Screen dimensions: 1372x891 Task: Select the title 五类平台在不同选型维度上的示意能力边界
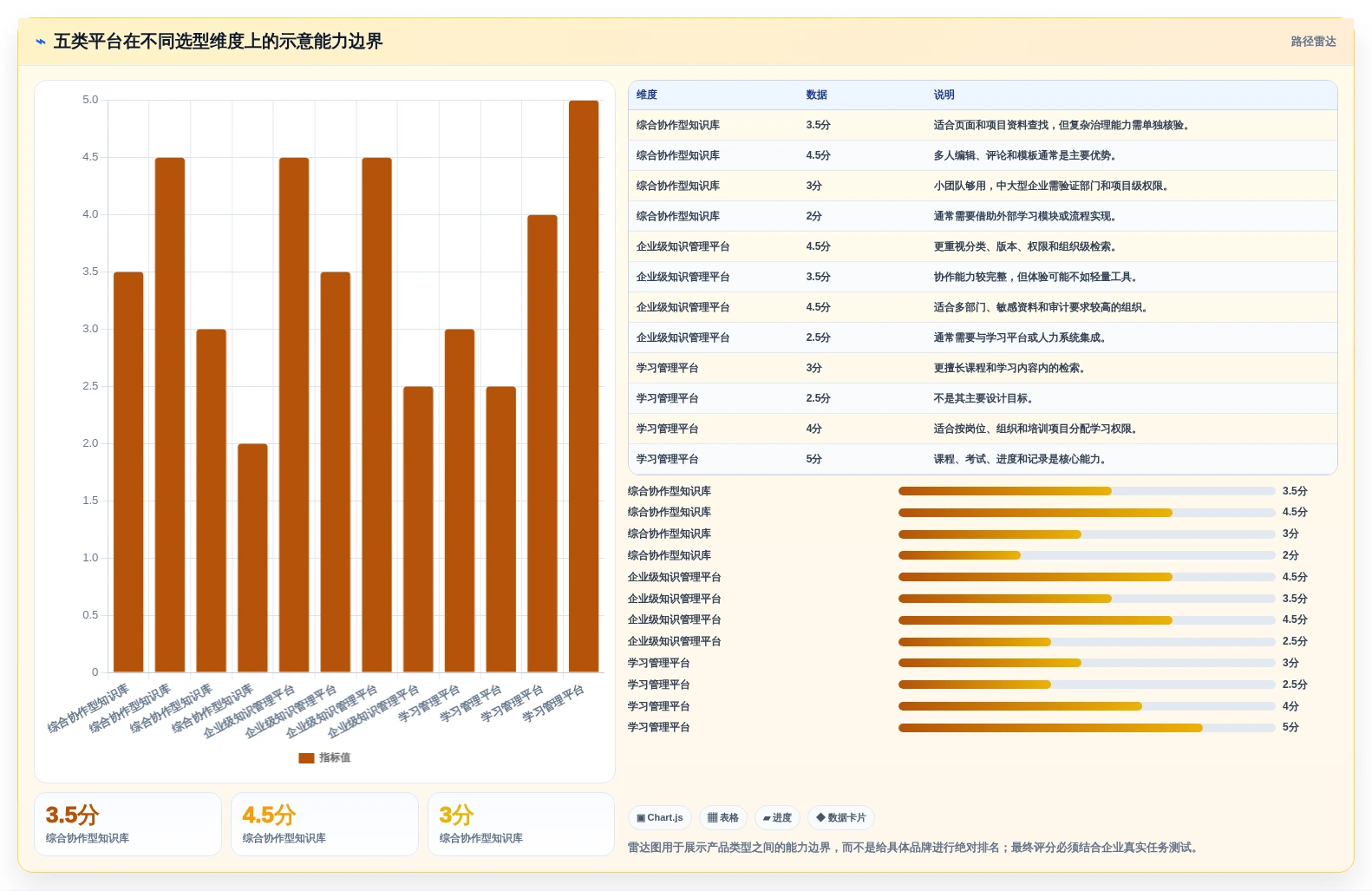(x=218, y=42)
